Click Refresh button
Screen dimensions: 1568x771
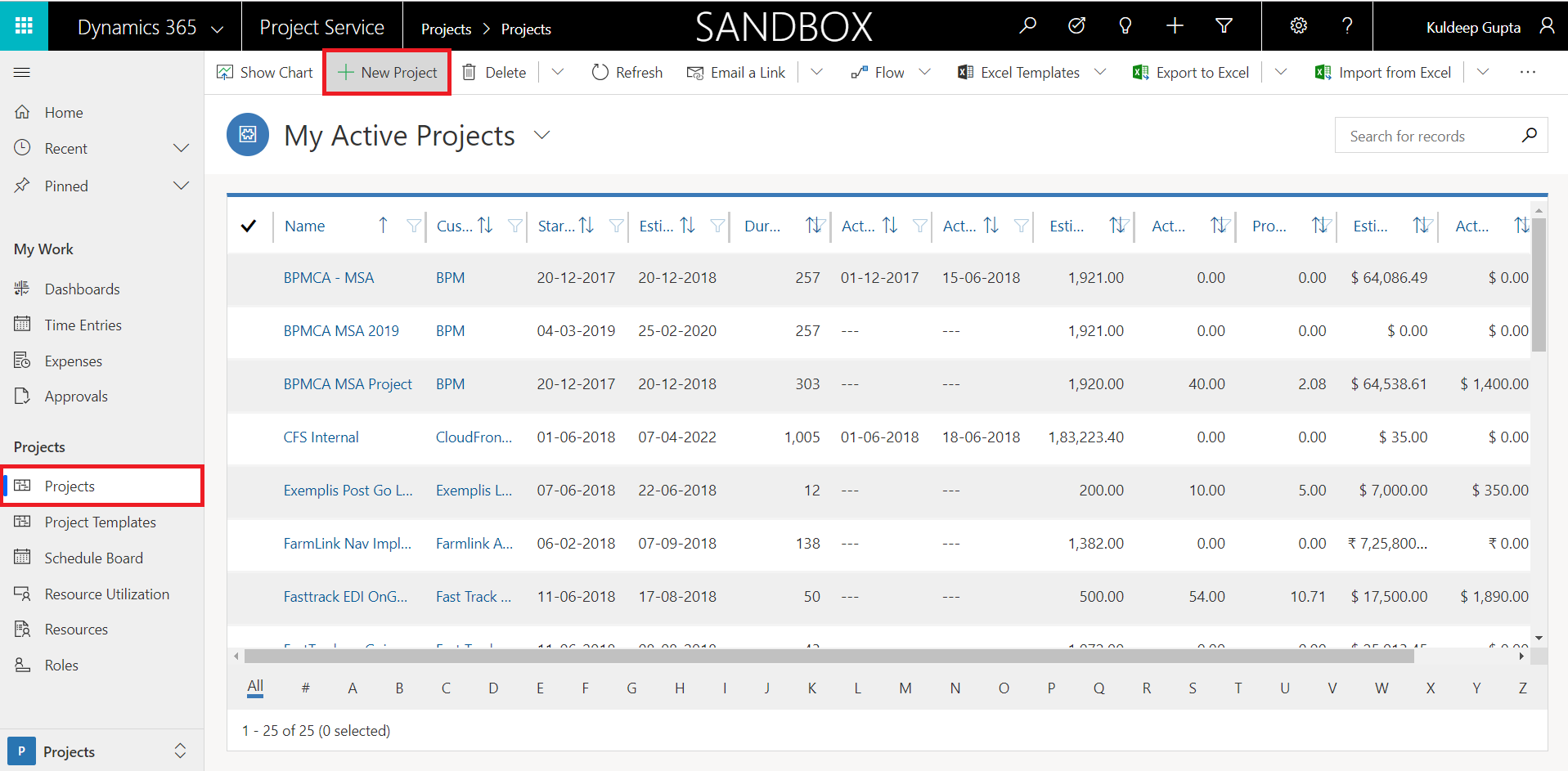pyautogui.click(x=627, y=73)
